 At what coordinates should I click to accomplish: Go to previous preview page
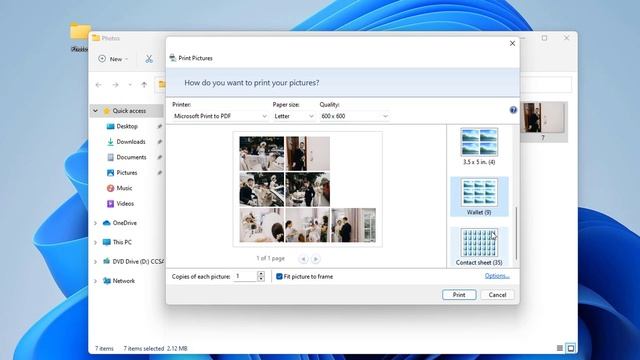point(303,259)
